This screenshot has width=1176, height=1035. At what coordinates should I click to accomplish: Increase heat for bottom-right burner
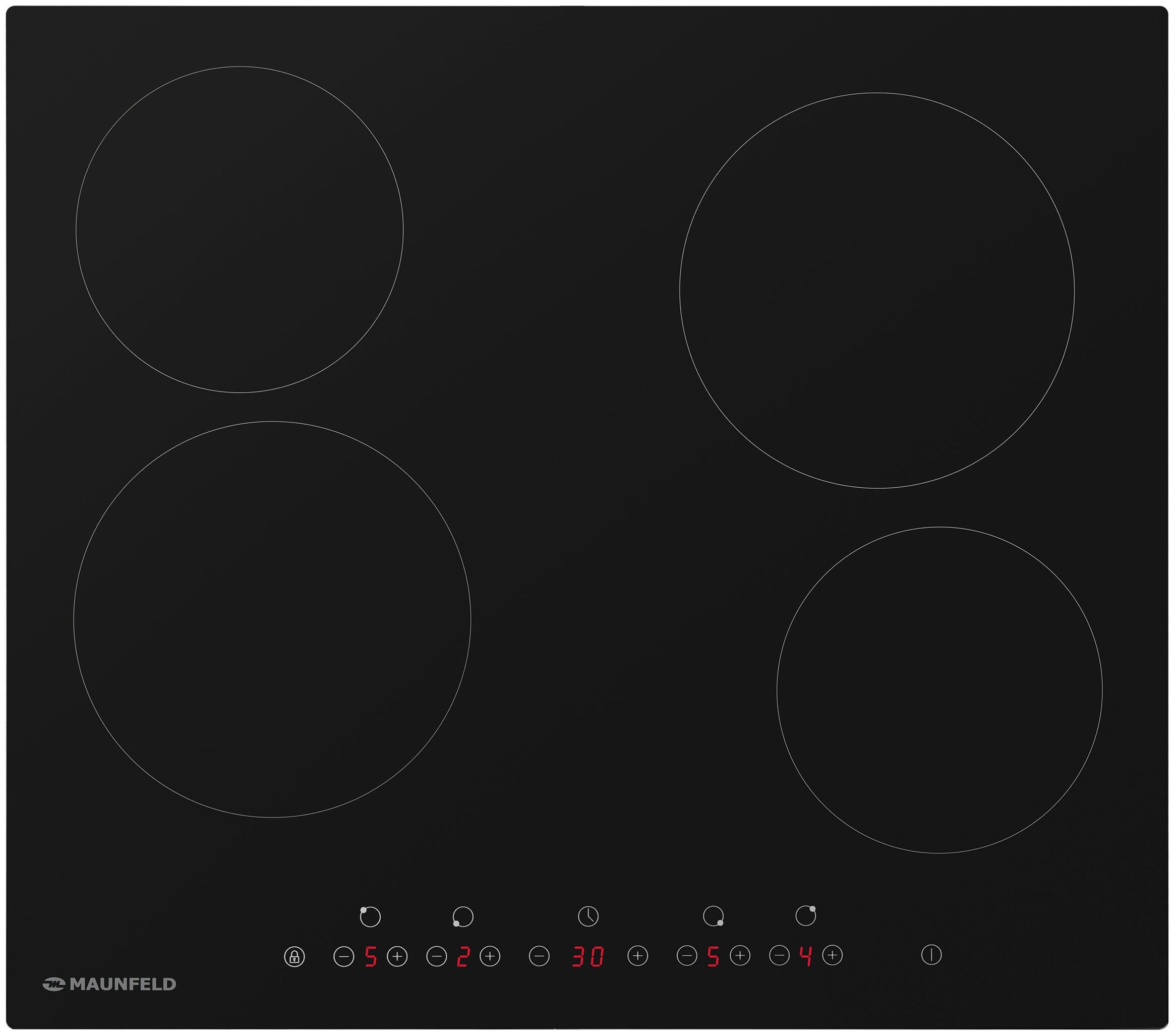pos(740,956)
